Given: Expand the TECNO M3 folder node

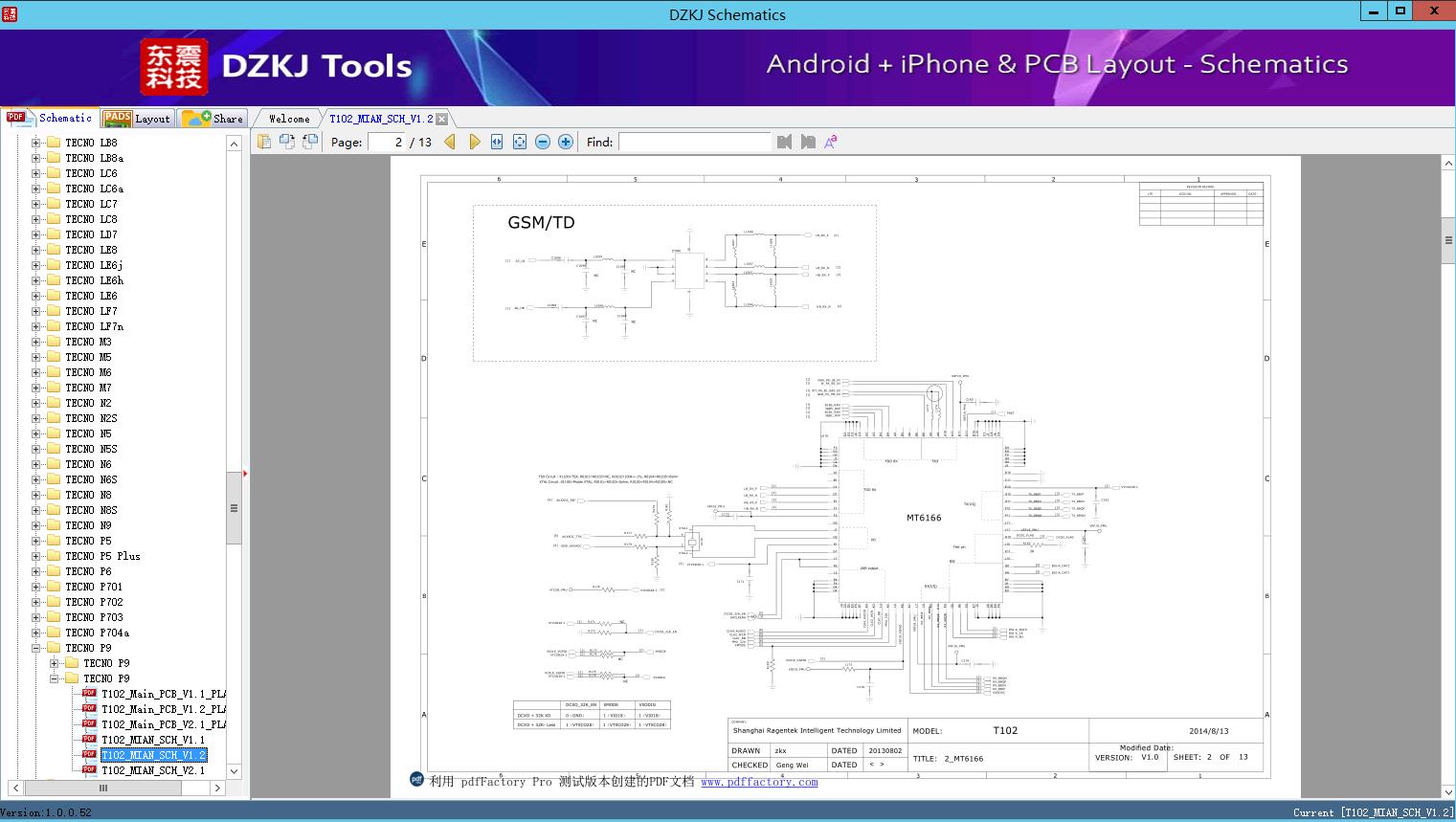Looking at the screenshot, I should (36, 342).
